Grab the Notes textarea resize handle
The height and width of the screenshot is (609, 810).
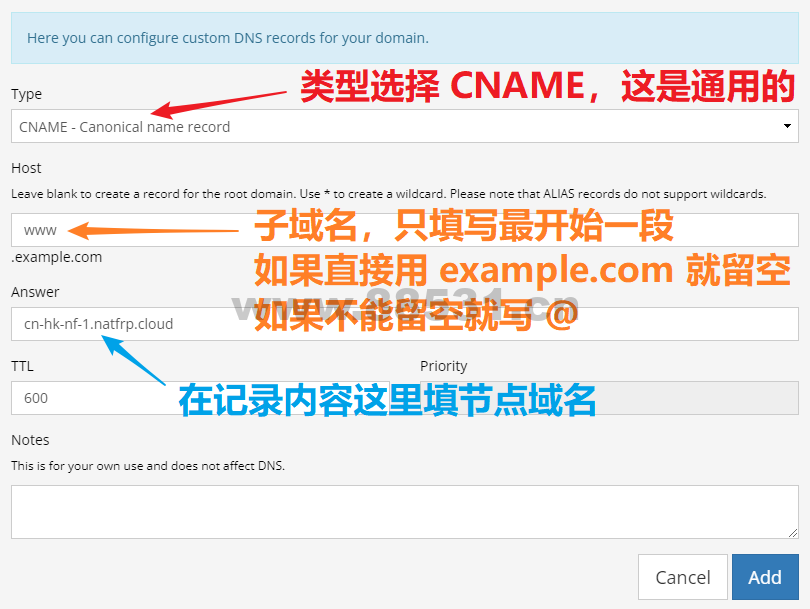point(793,533)
